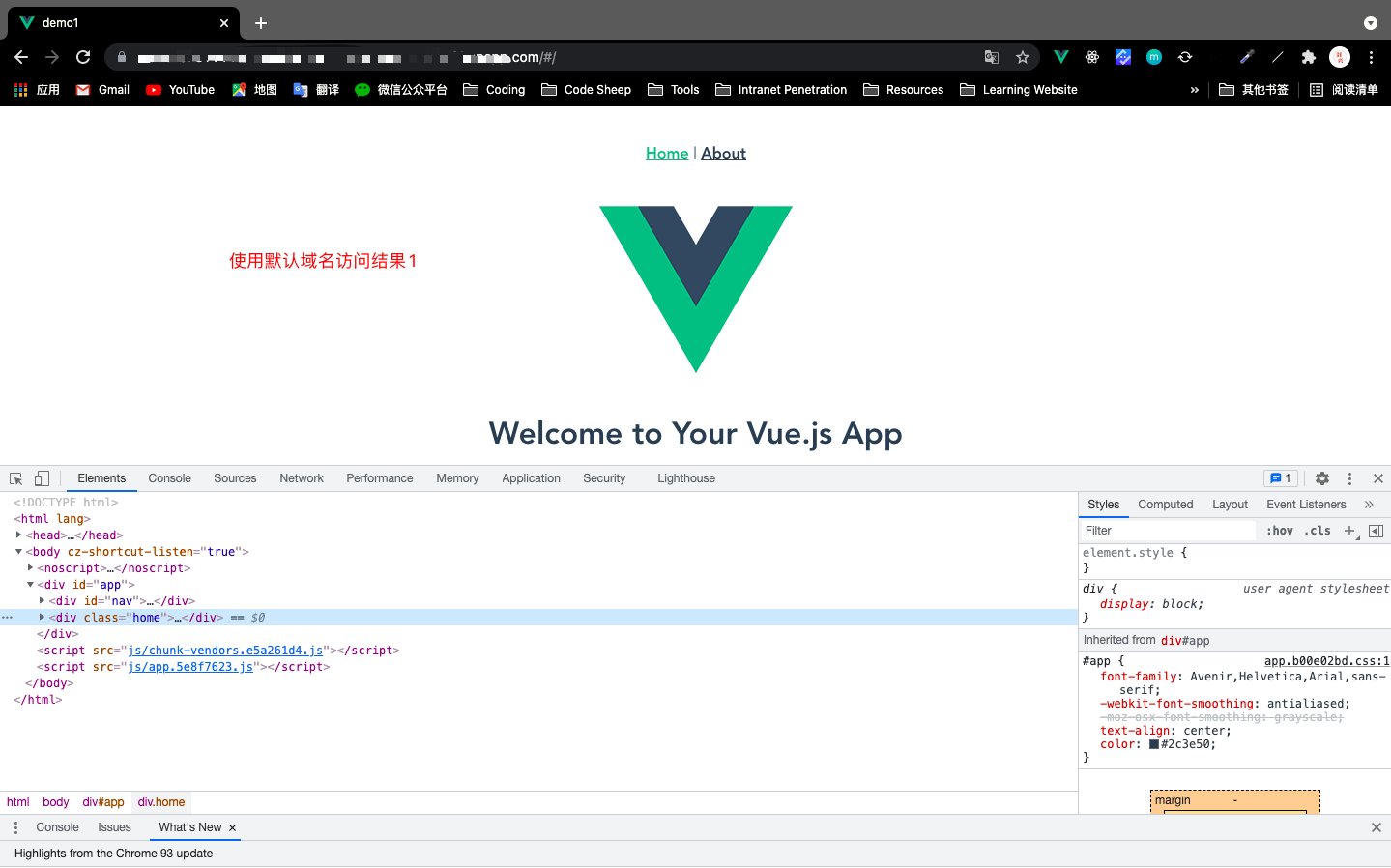Bookmark this page with the star icon
This screenshot has height=868, width=1391.
(1023, 57)
